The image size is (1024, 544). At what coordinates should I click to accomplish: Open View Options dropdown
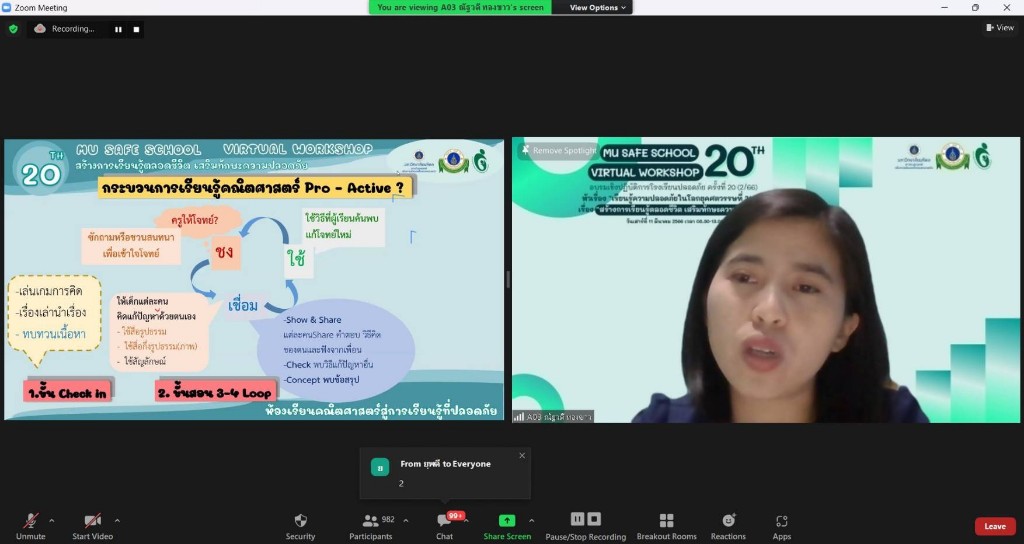(x=598, y=7)
